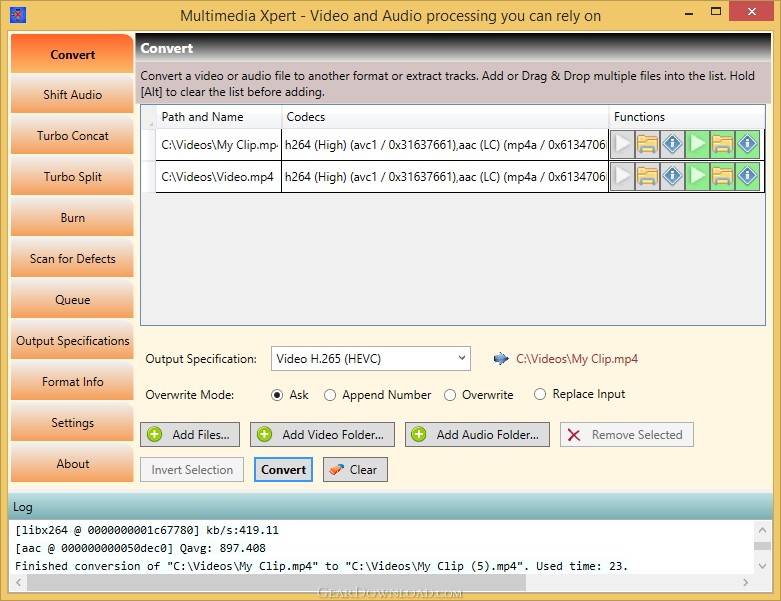Sort by the Path and Name column header

219,117
